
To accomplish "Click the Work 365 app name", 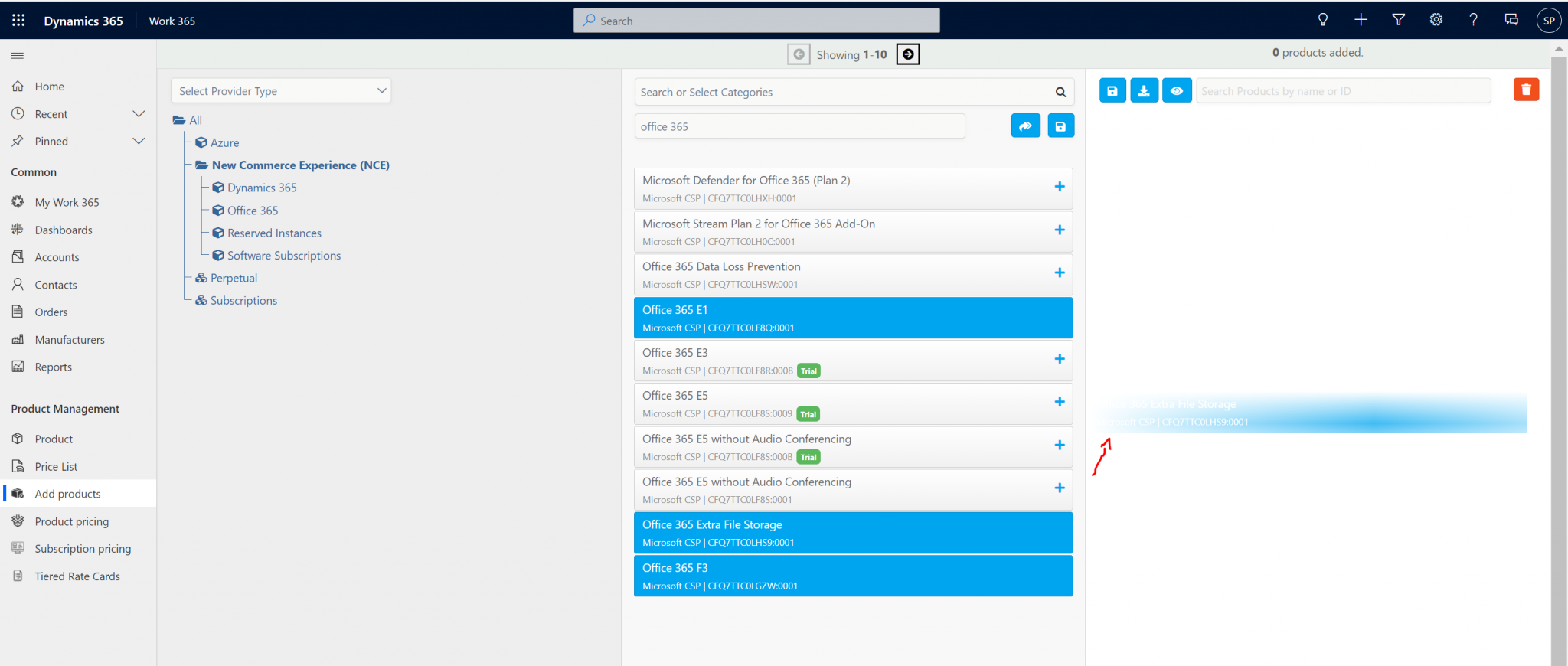I will pyautogui.click(x=171, y=21).
